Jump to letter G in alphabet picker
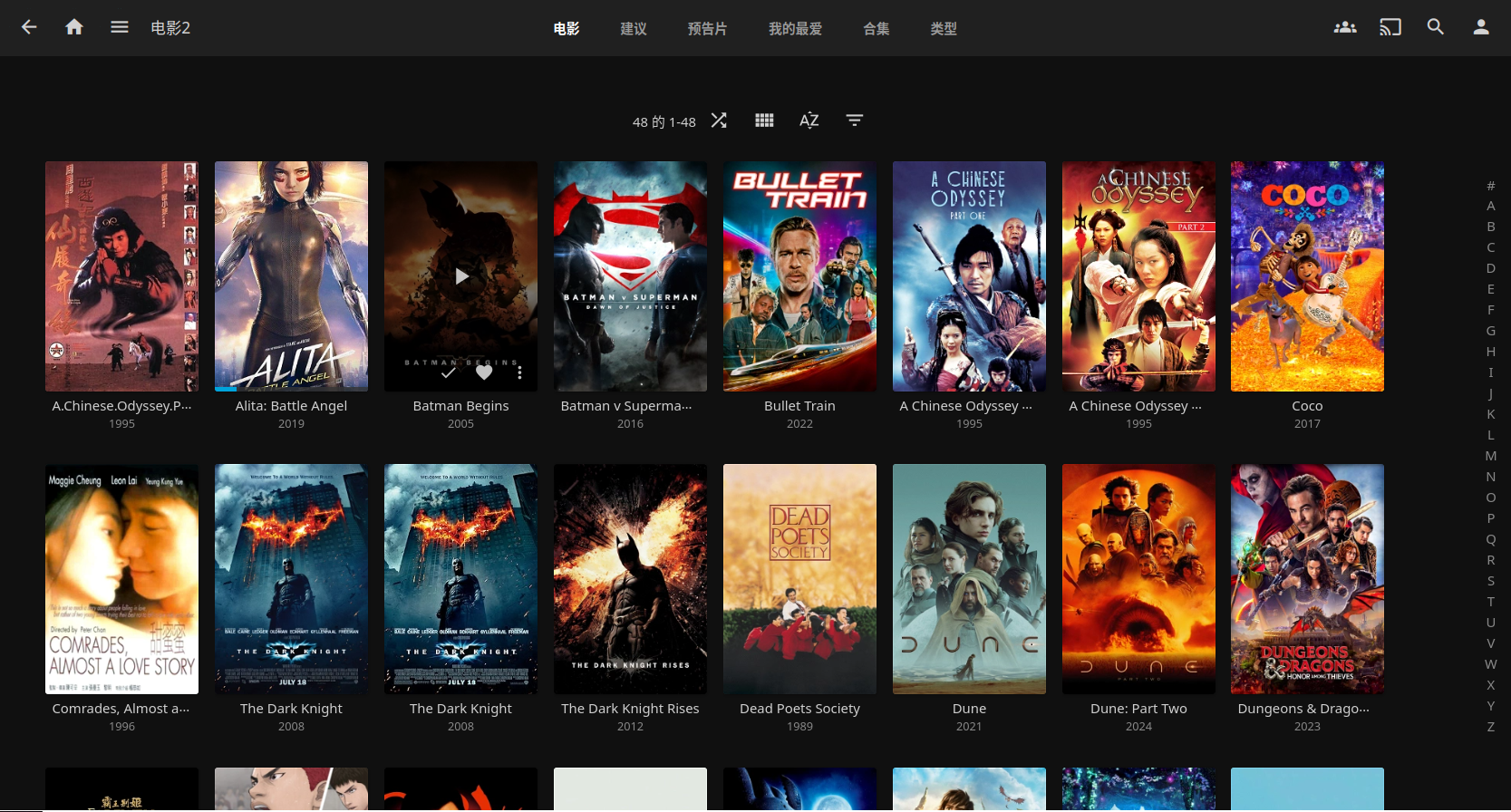1511x812 pixels. pos(1490,331)
